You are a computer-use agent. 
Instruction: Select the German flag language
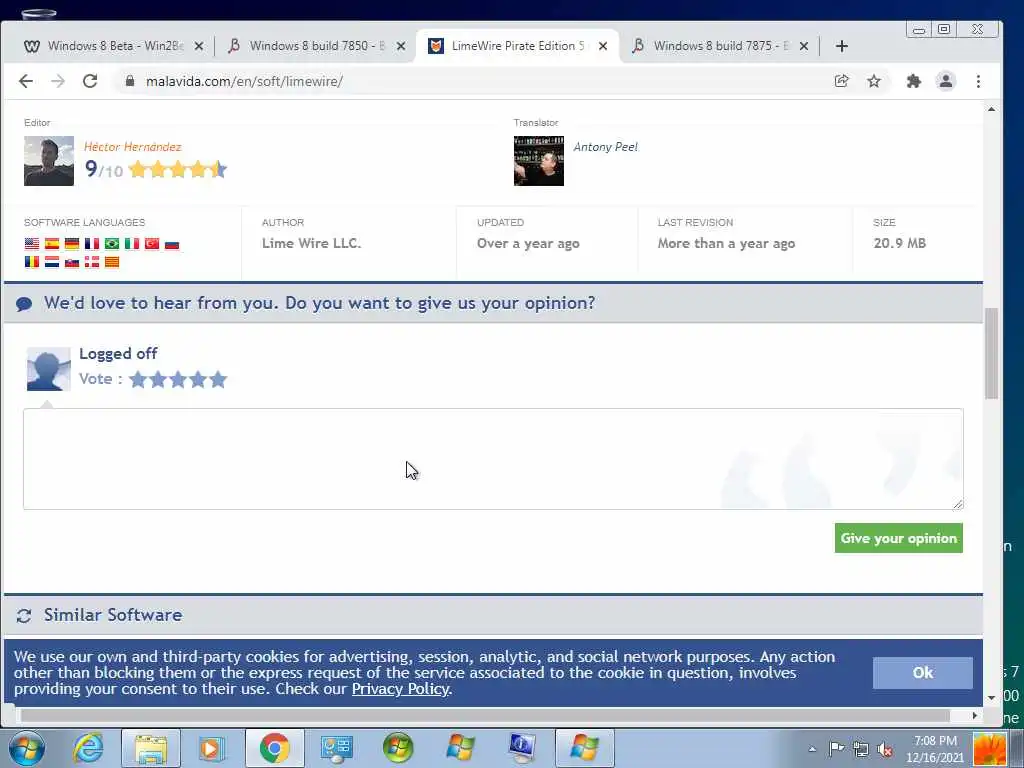coord(72,244)
